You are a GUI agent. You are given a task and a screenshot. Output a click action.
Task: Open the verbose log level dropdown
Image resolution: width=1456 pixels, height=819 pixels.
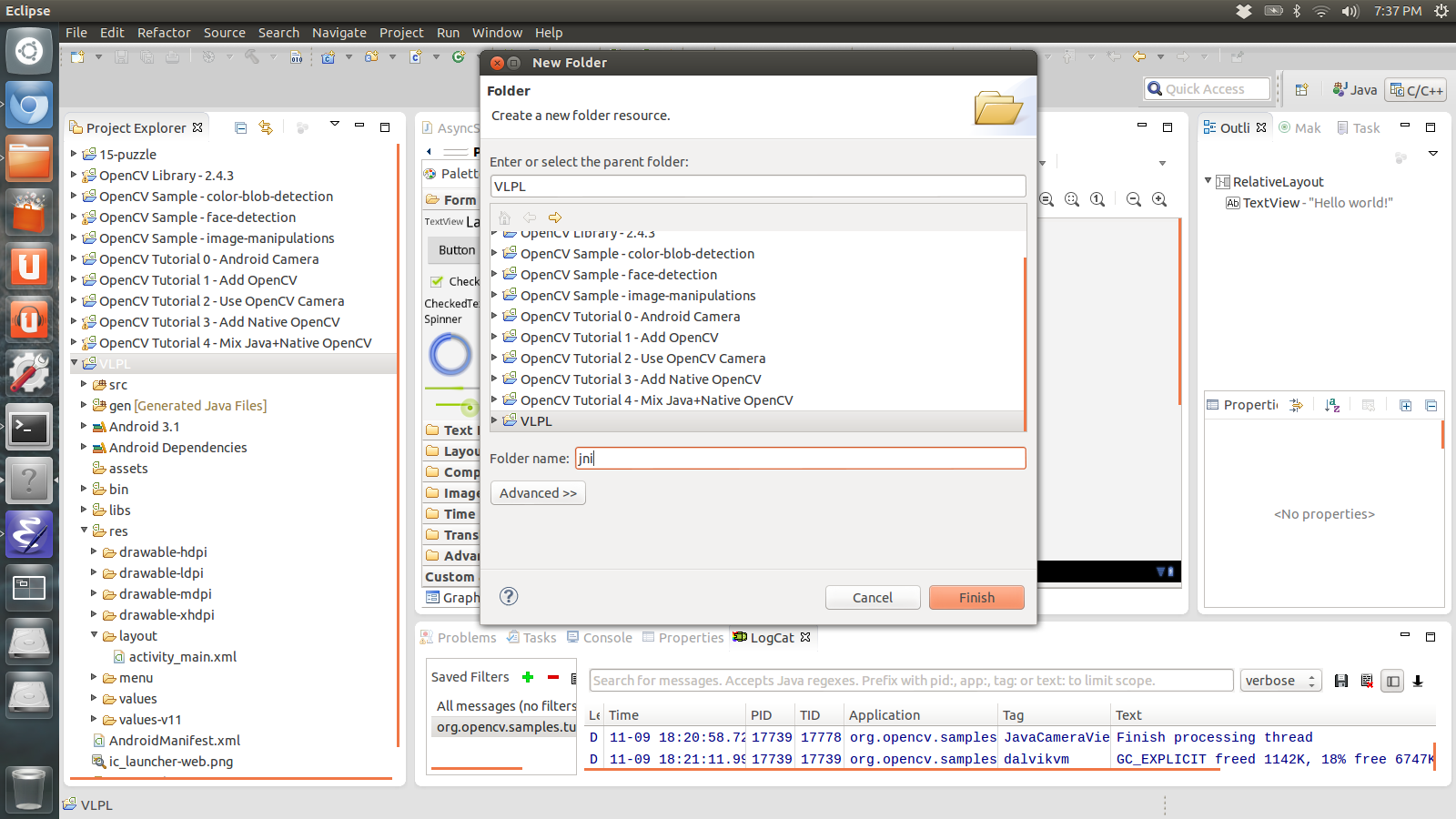click(1280, 681)
